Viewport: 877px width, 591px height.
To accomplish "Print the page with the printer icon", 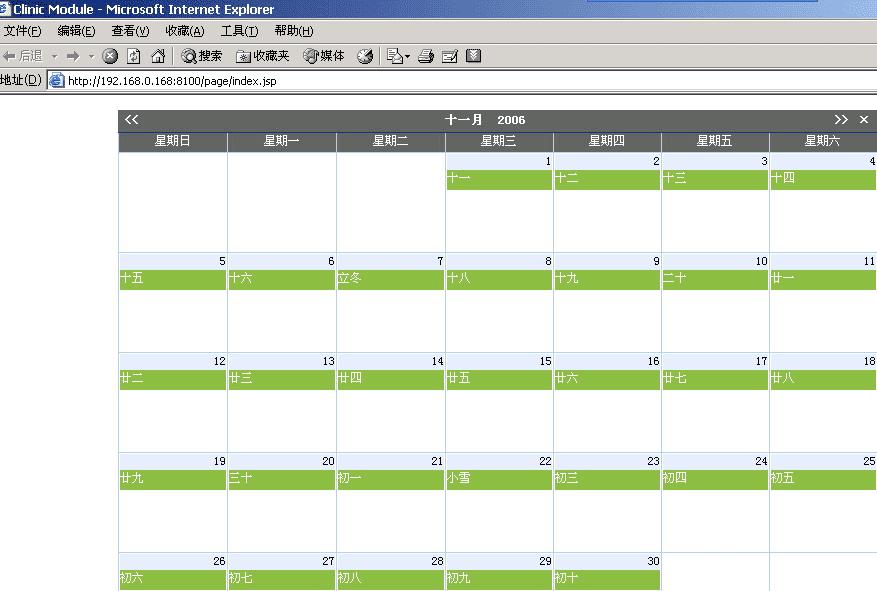I will point(426,56).
